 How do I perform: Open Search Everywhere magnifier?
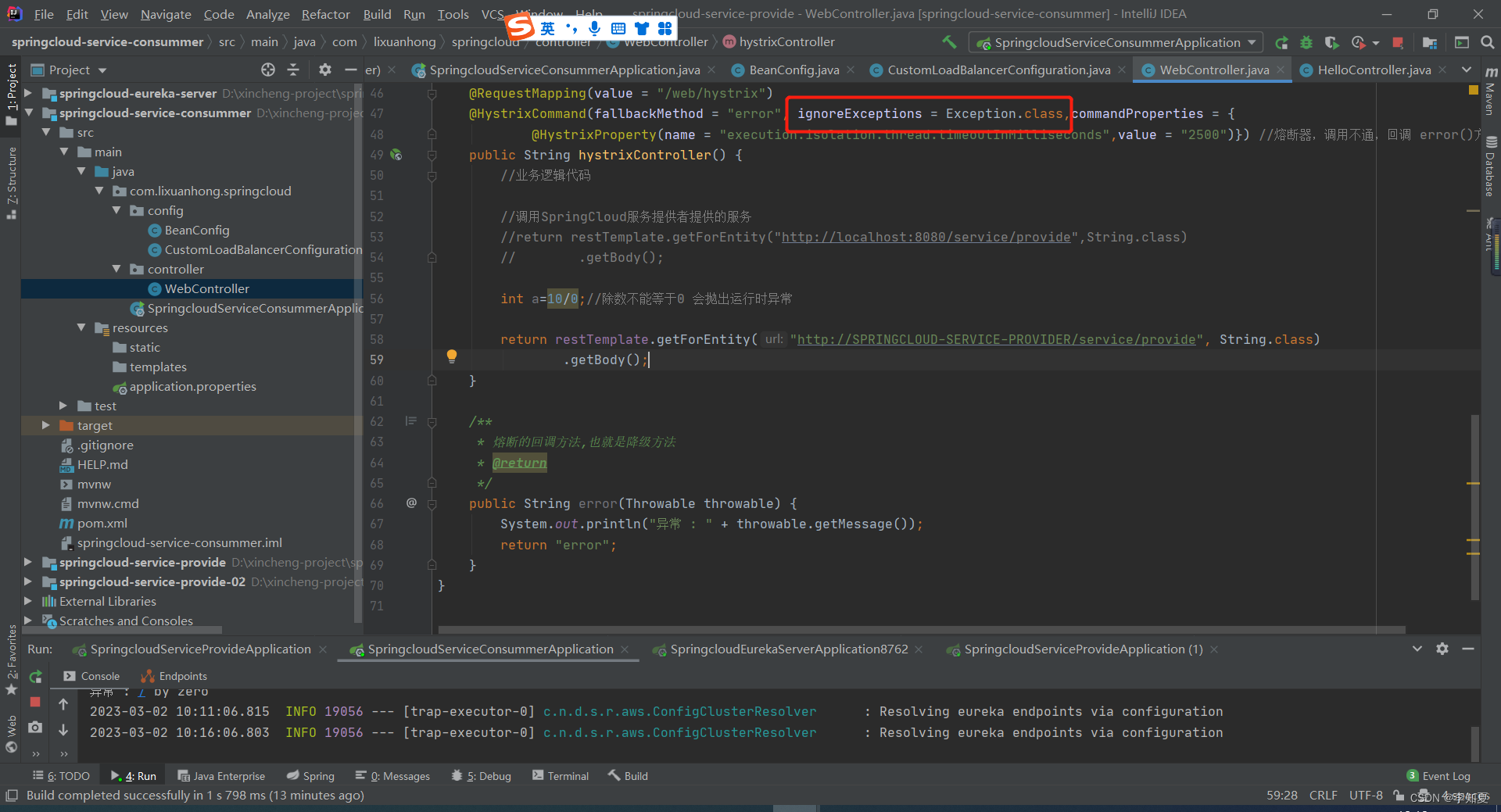(1488, 42)
